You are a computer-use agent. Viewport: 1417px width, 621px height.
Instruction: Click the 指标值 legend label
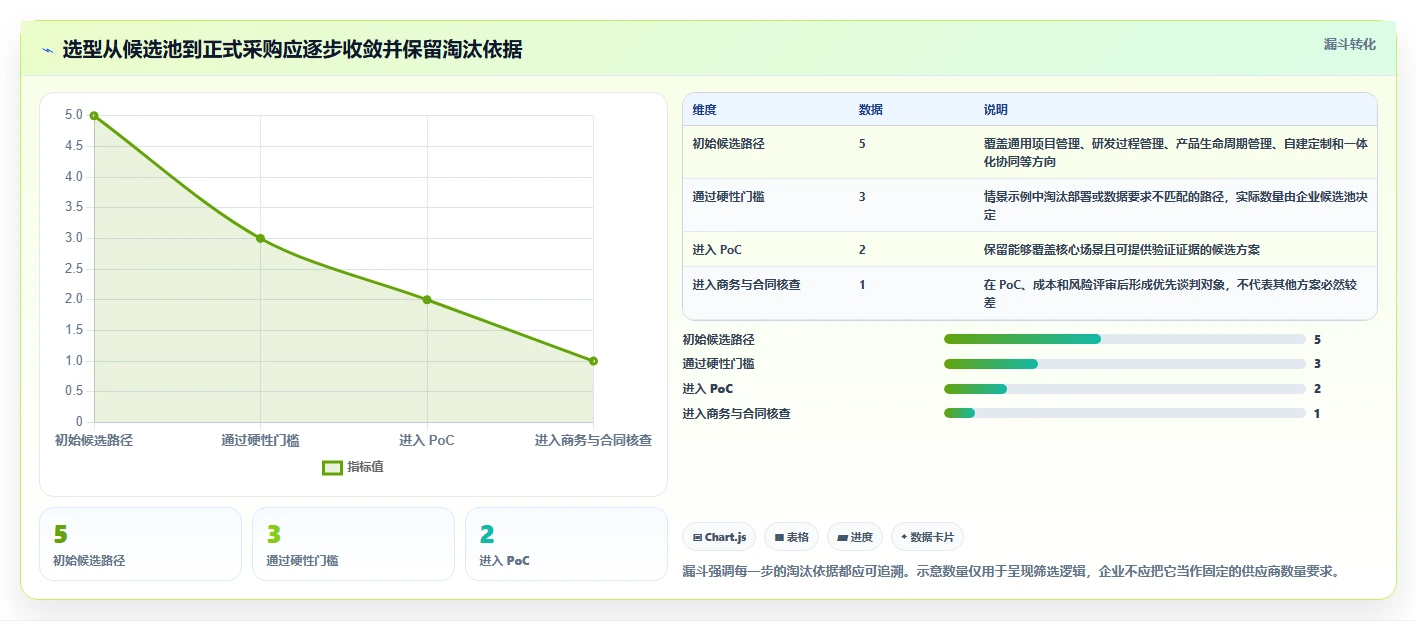point(364,467)
